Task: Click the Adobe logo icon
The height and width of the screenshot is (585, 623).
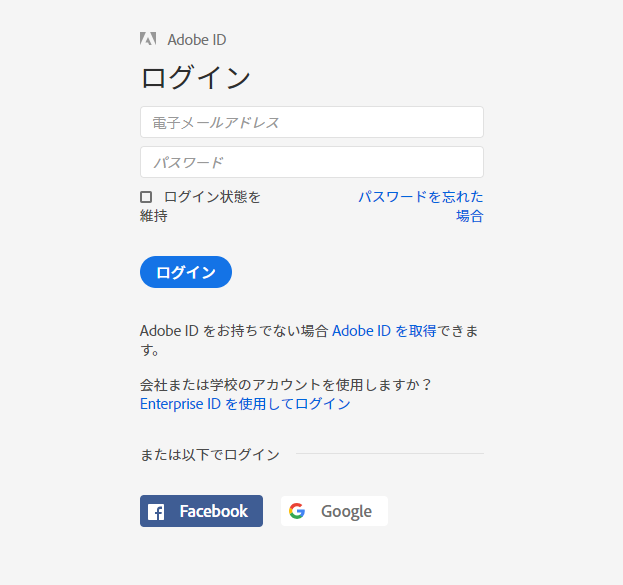Action: pos(148,39)
